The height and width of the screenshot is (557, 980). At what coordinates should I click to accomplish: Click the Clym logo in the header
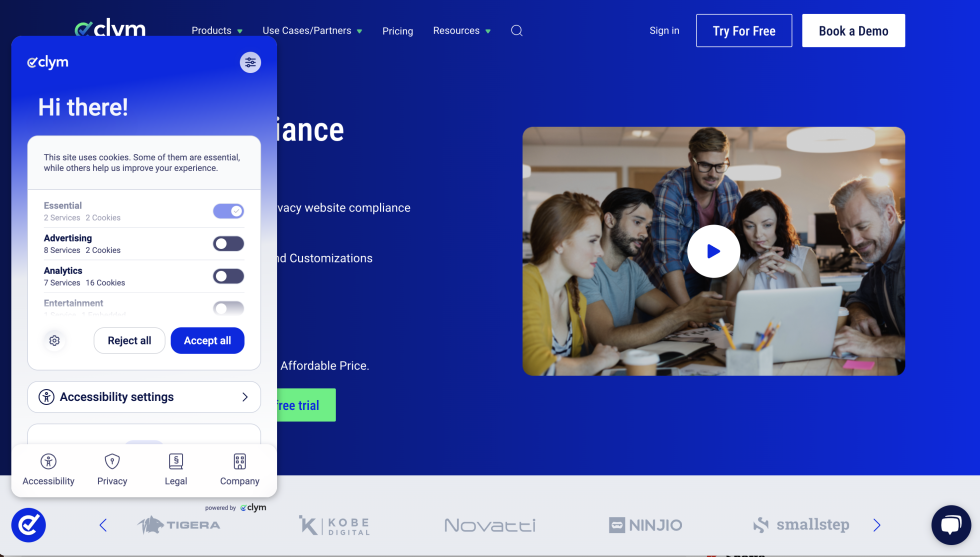coord(111,29)
